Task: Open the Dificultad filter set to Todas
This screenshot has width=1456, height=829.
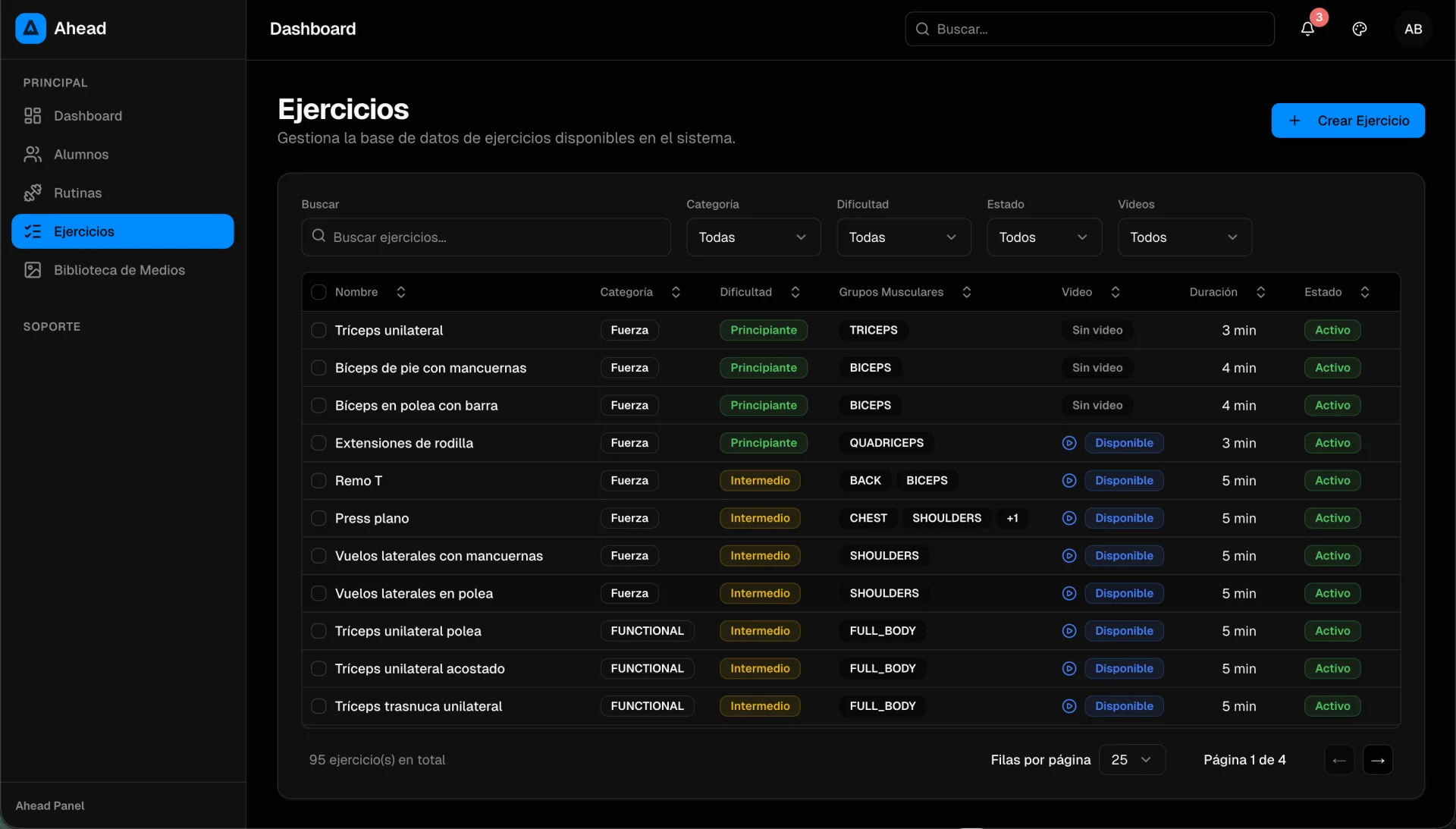Action: tap(903, 237)
